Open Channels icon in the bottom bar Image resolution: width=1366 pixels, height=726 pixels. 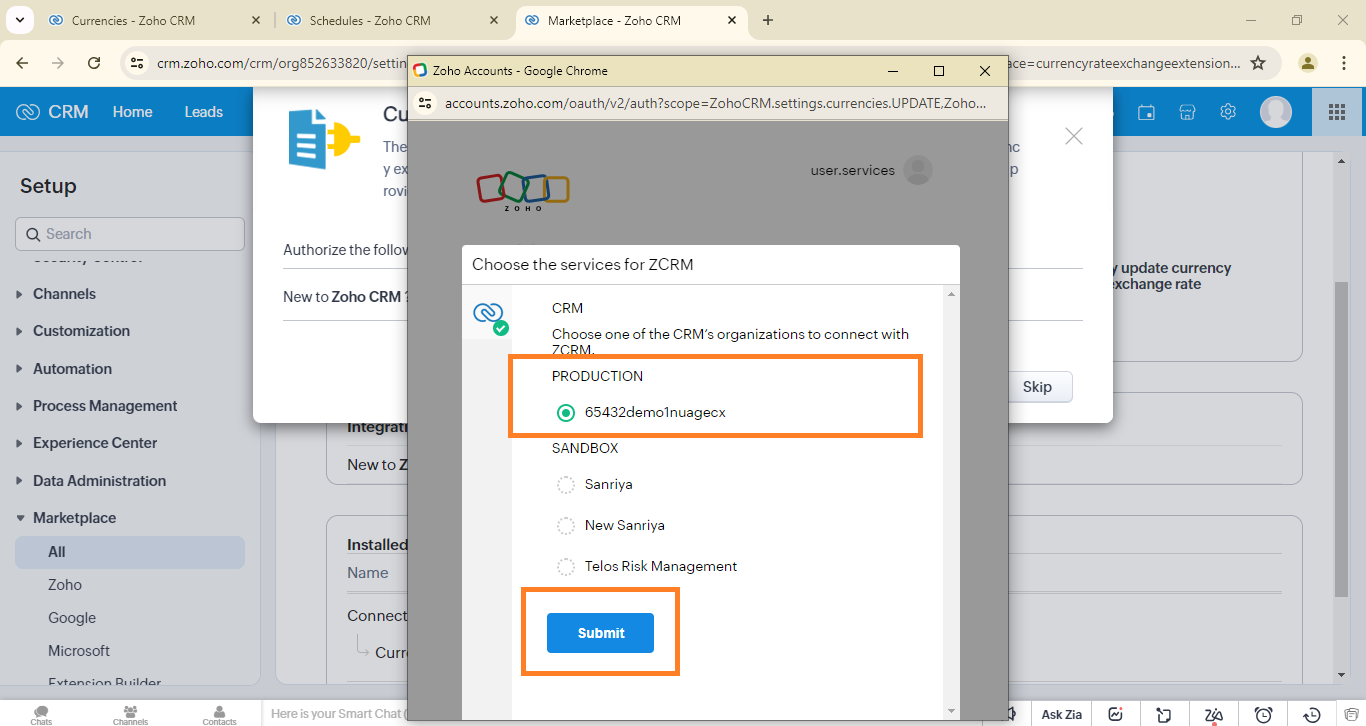point(130,714)
